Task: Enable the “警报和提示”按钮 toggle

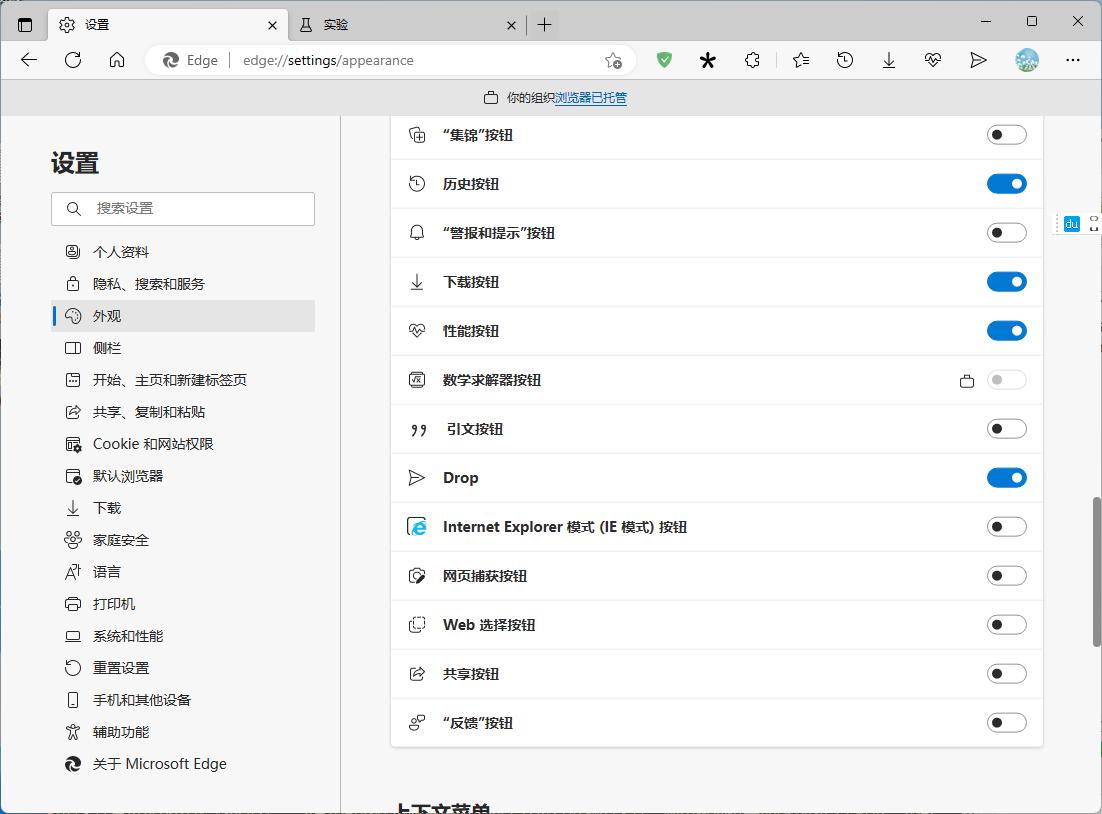Action: (1006, 233)
